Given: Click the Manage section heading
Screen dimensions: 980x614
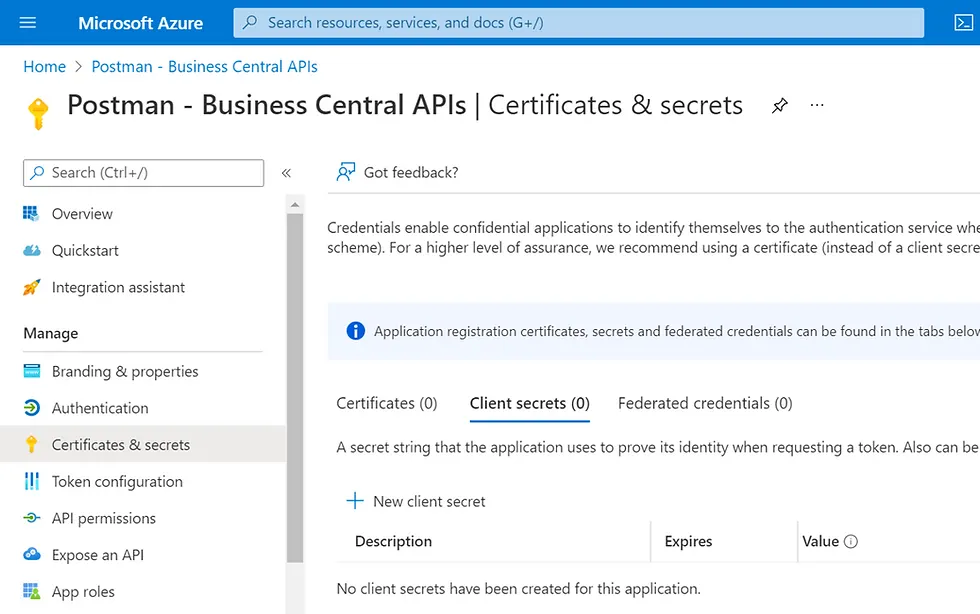Looking at the screenshot, I should pyautogui.click(x=51, y=333).
